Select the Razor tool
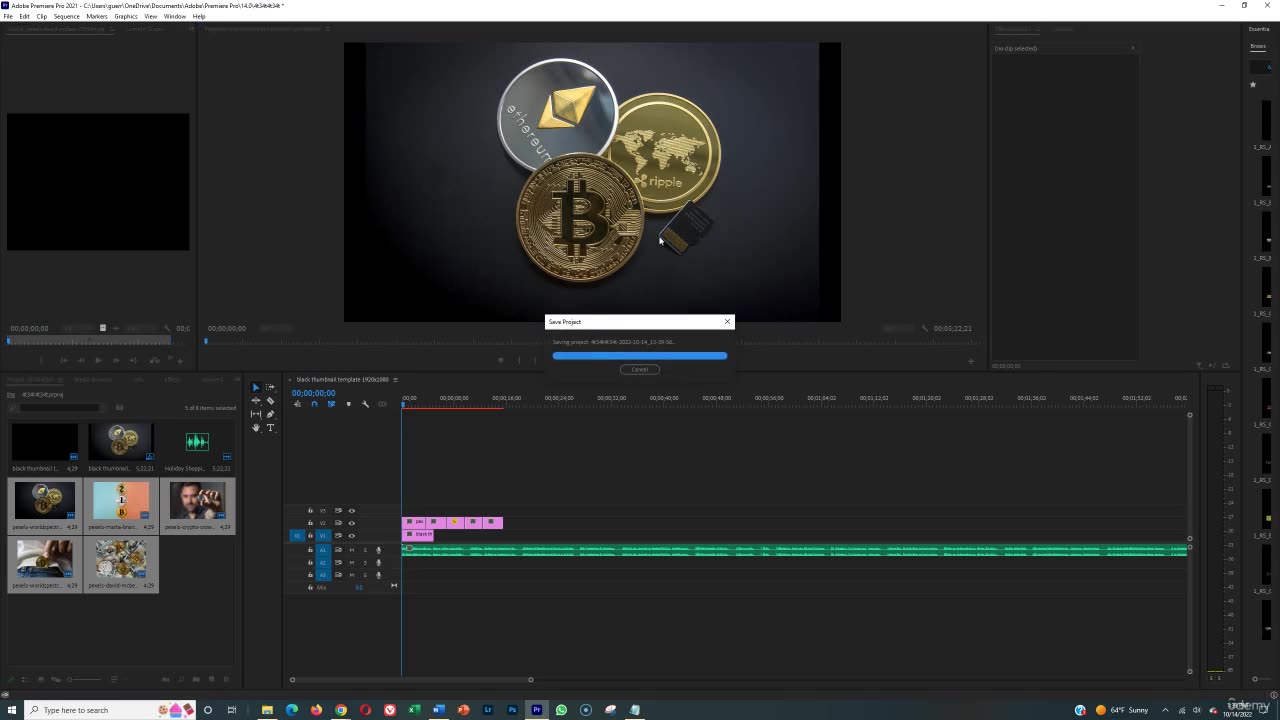Screen dimensions: 1280x720 (270, 400)
